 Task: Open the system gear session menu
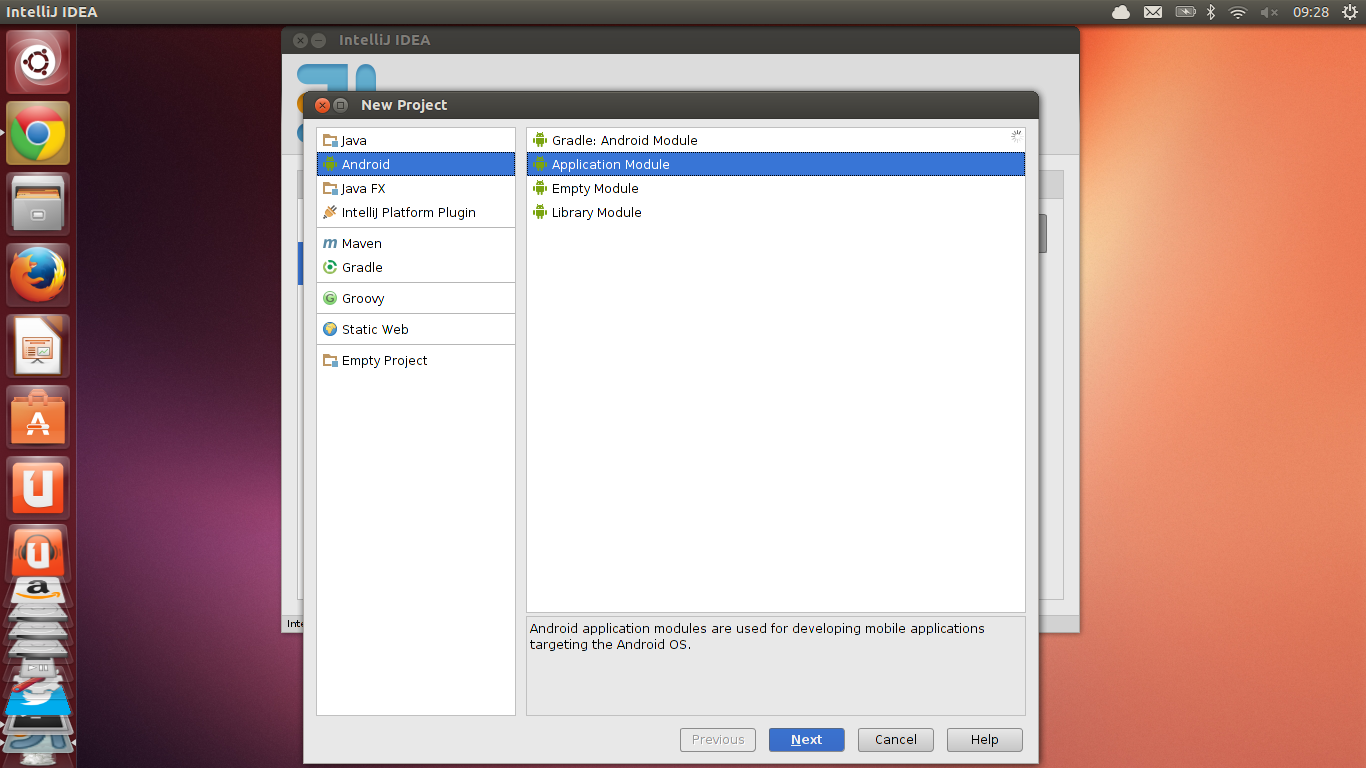(x=1349, y=12)
